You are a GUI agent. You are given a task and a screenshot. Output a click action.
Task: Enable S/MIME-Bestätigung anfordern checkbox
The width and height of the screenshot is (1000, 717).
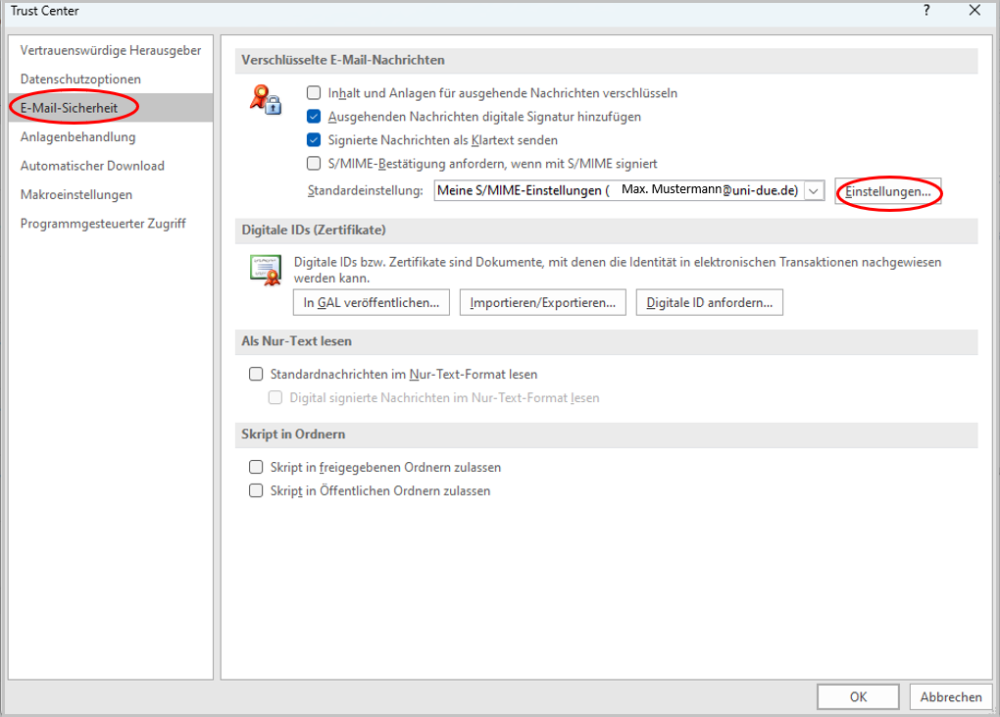pyautogui.click(x=313, y=163)
